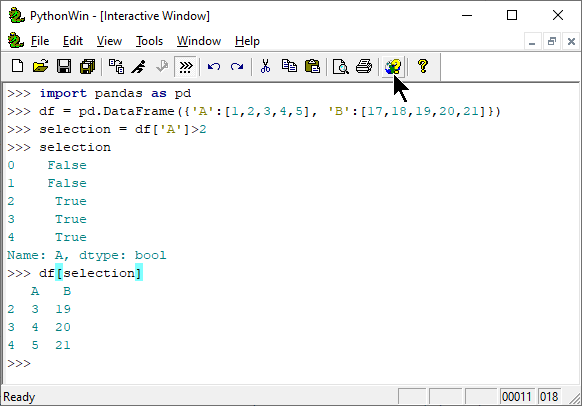
Task: Click the yellow question mark About icon
Action: click(423, 67)
